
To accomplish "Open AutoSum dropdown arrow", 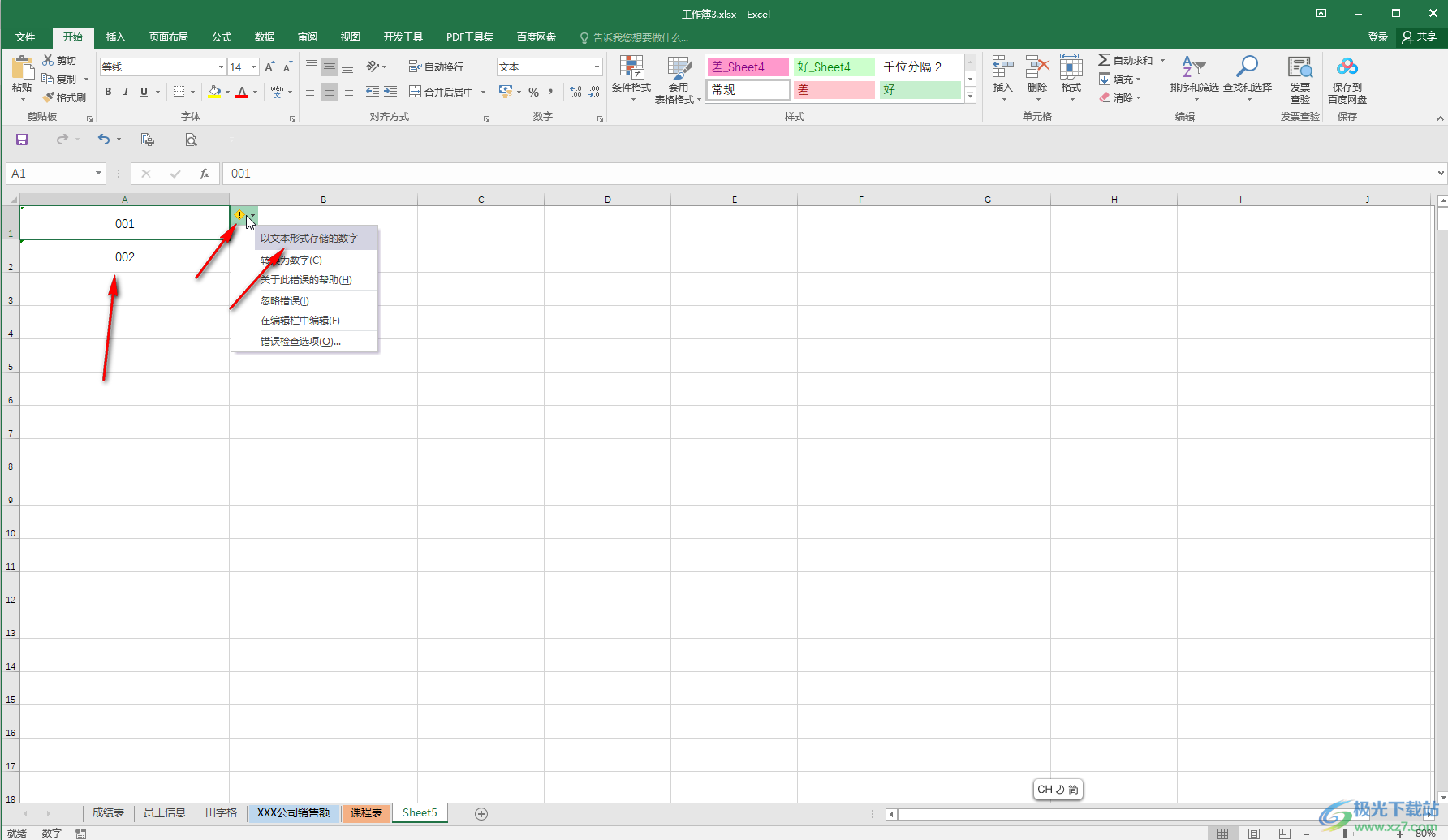I will (x=1162, y=60).
